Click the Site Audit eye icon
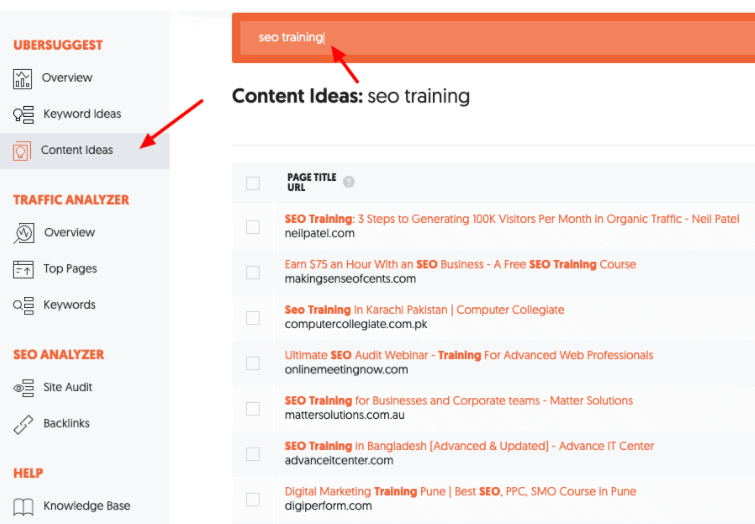Screen dimensions: 755x524 tap(23, 388)
